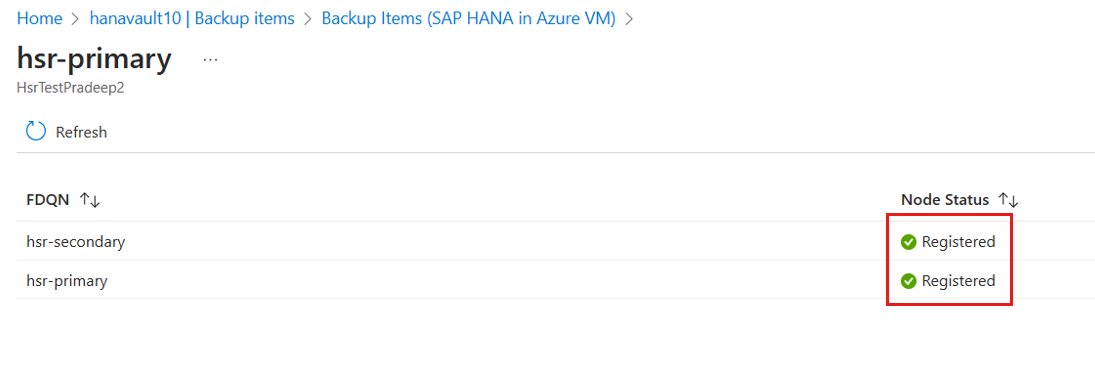Click the Node Status column header
This screenshot has height=382, width=1095.
pos(945,200)
